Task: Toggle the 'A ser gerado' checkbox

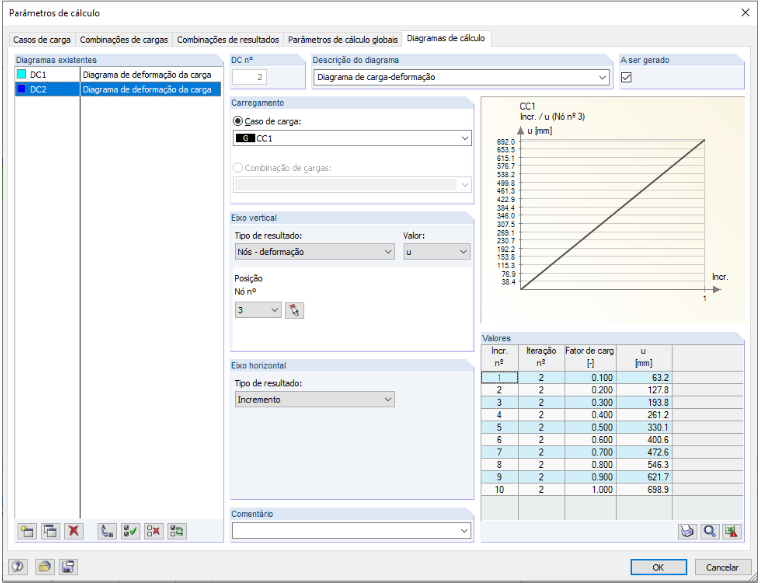Action: (x=626, y=78)
